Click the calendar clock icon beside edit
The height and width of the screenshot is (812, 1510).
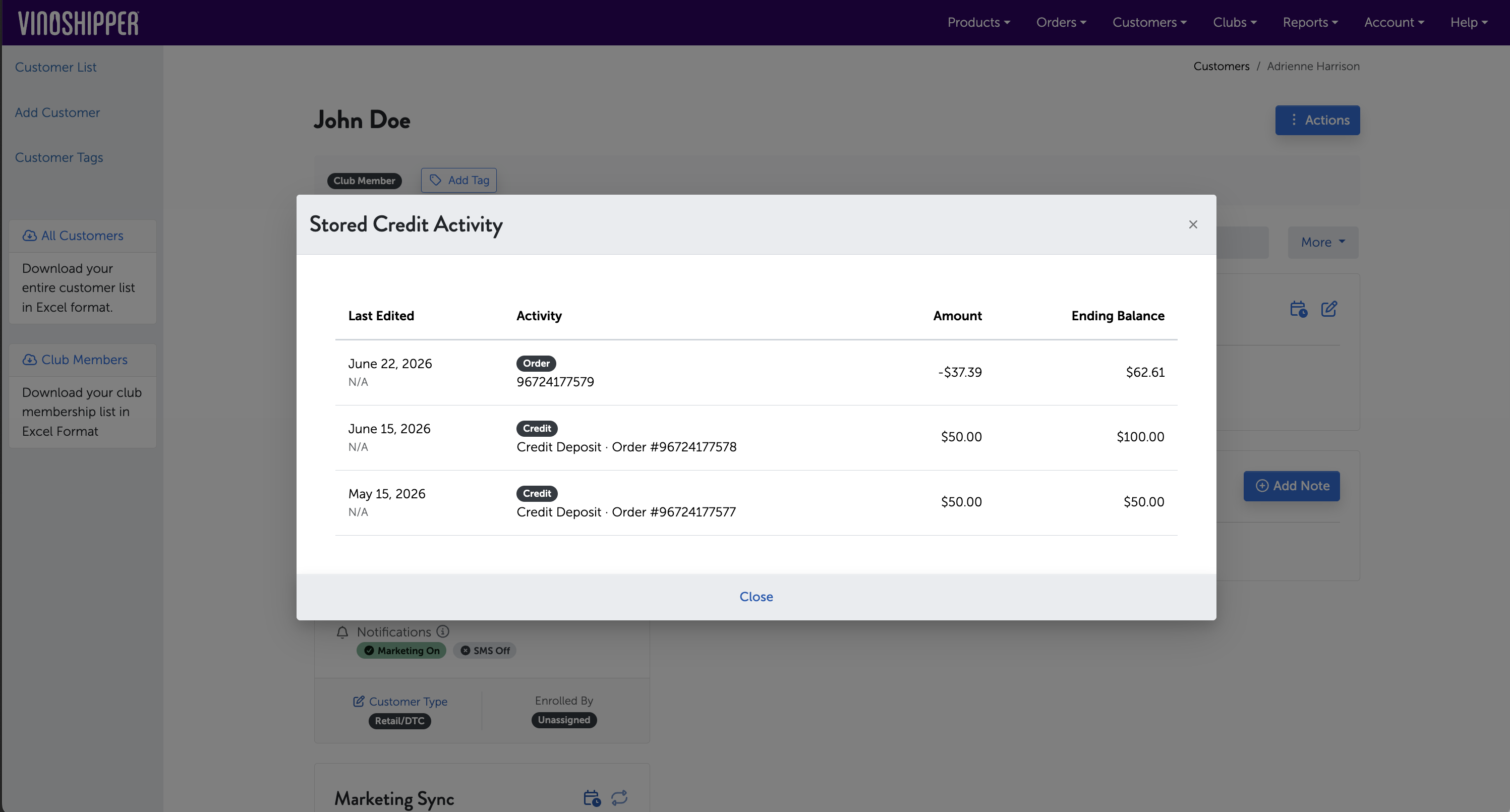coord(1298,309)
